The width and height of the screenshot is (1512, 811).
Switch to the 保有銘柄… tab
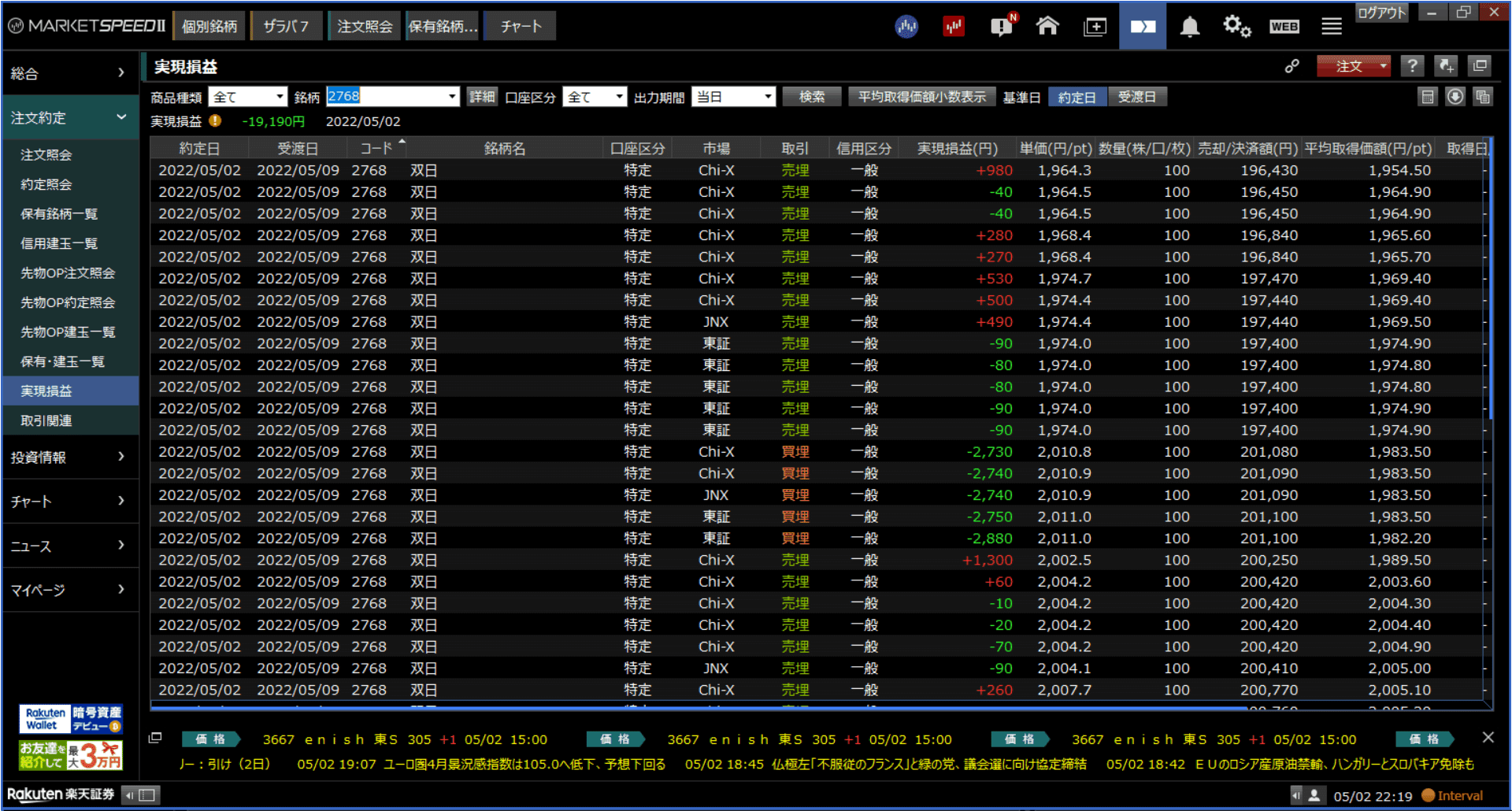[443, 26]
